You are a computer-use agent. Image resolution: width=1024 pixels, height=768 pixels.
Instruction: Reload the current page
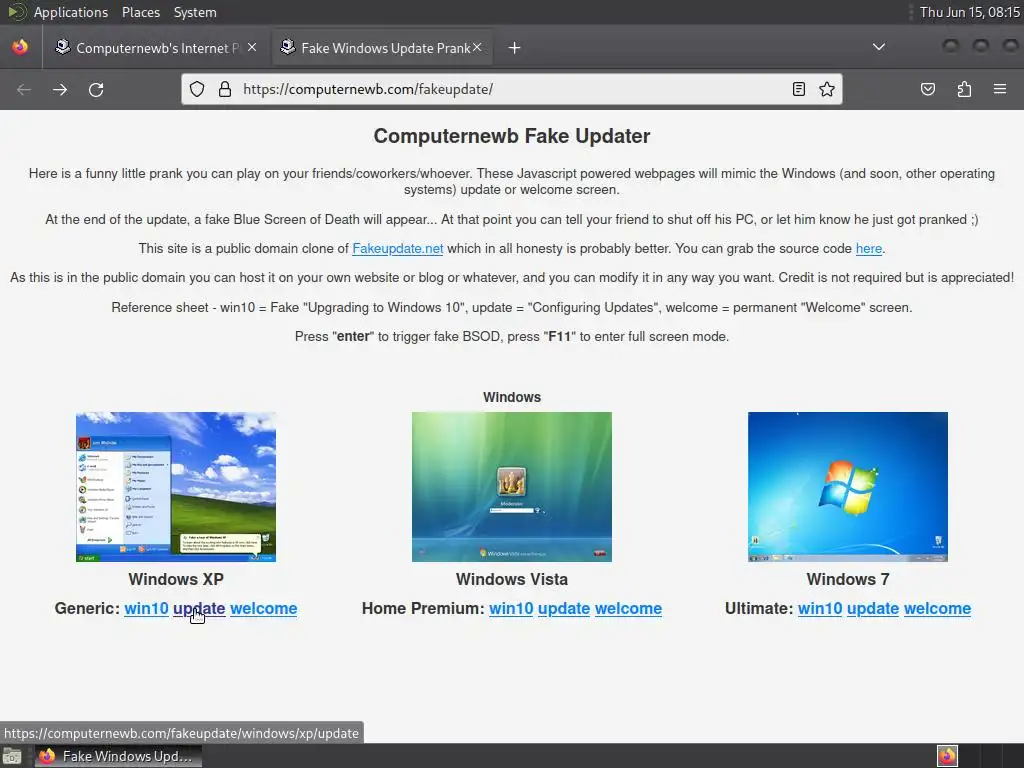96,89
